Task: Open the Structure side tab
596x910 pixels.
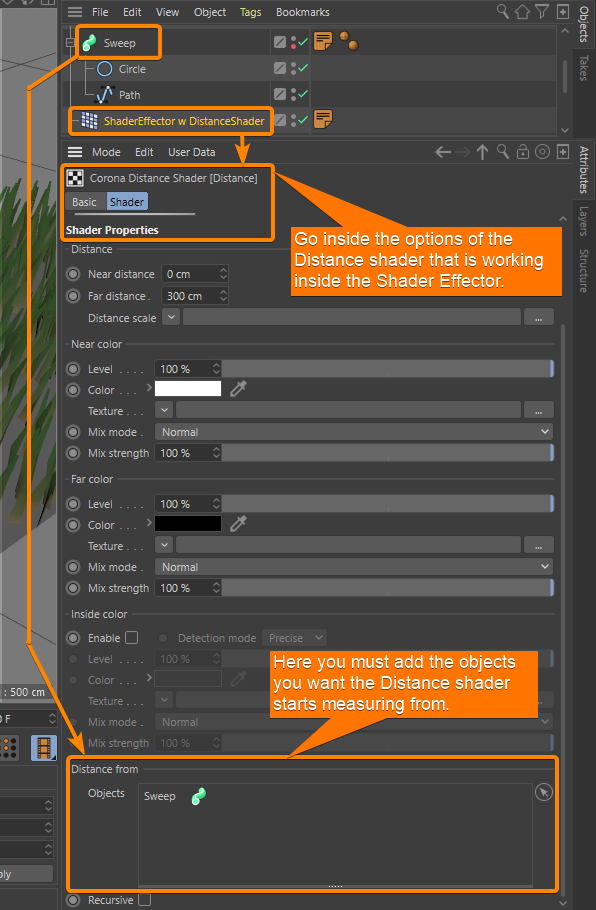Action: click(x=584, y=271)
